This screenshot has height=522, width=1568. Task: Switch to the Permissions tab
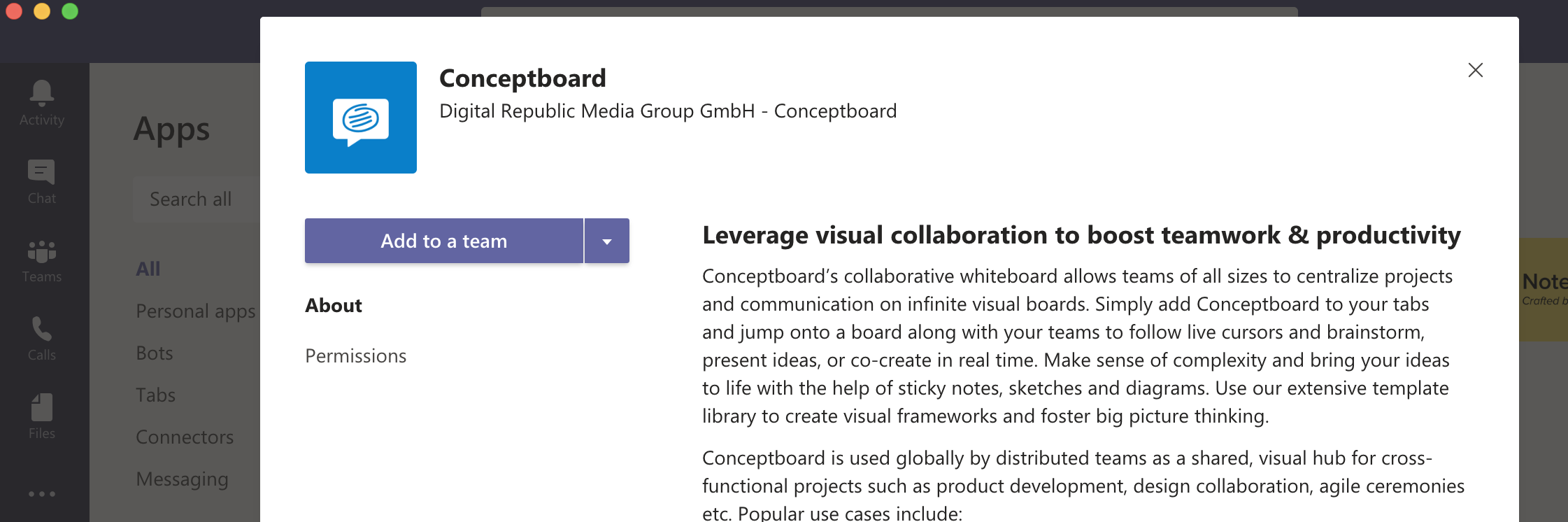point(356,356)
